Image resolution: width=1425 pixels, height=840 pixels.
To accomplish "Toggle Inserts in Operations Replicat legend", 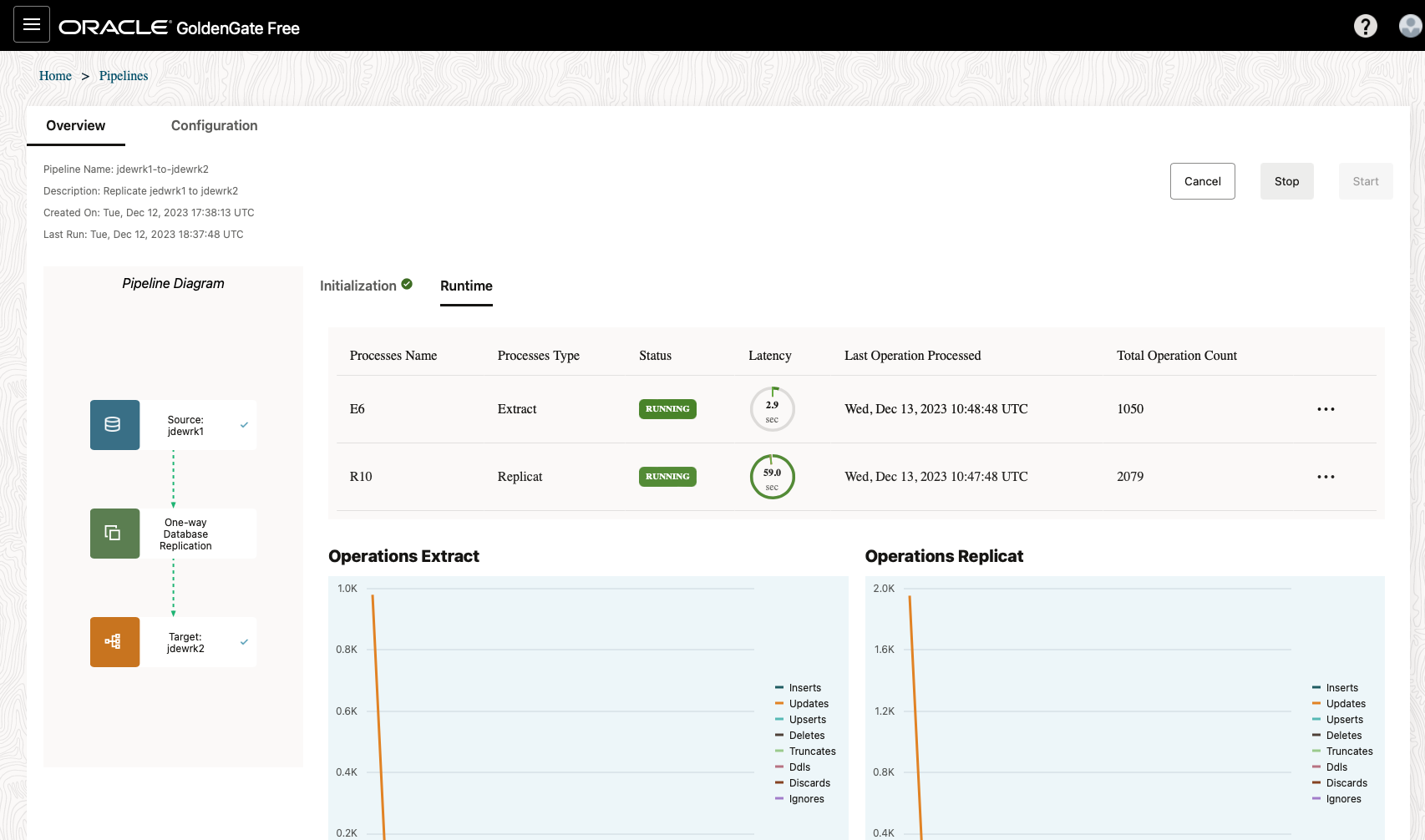I will [x=1336, y=688].
